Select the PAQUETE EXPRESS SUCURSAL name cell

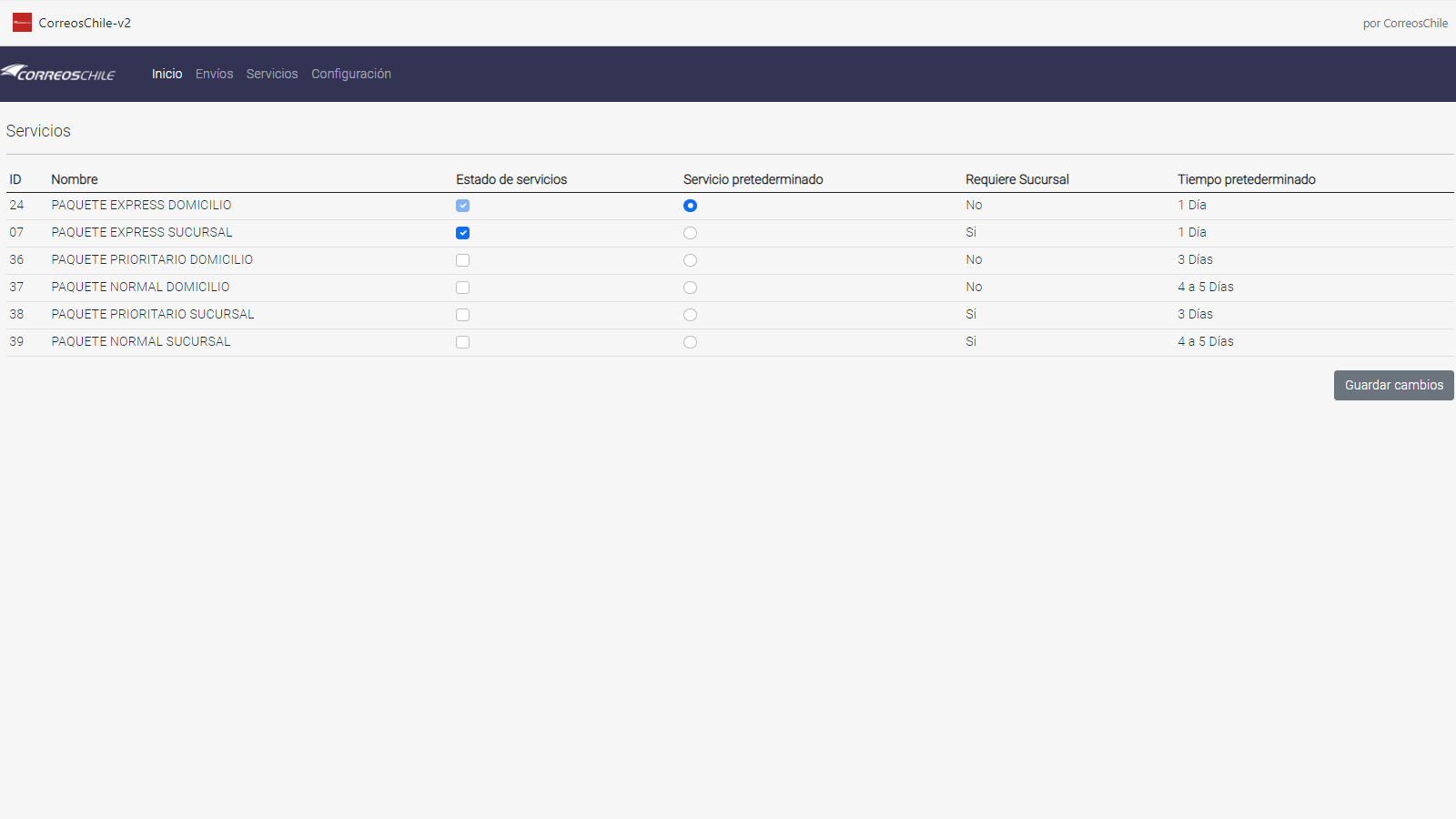[x=142, y=232]
